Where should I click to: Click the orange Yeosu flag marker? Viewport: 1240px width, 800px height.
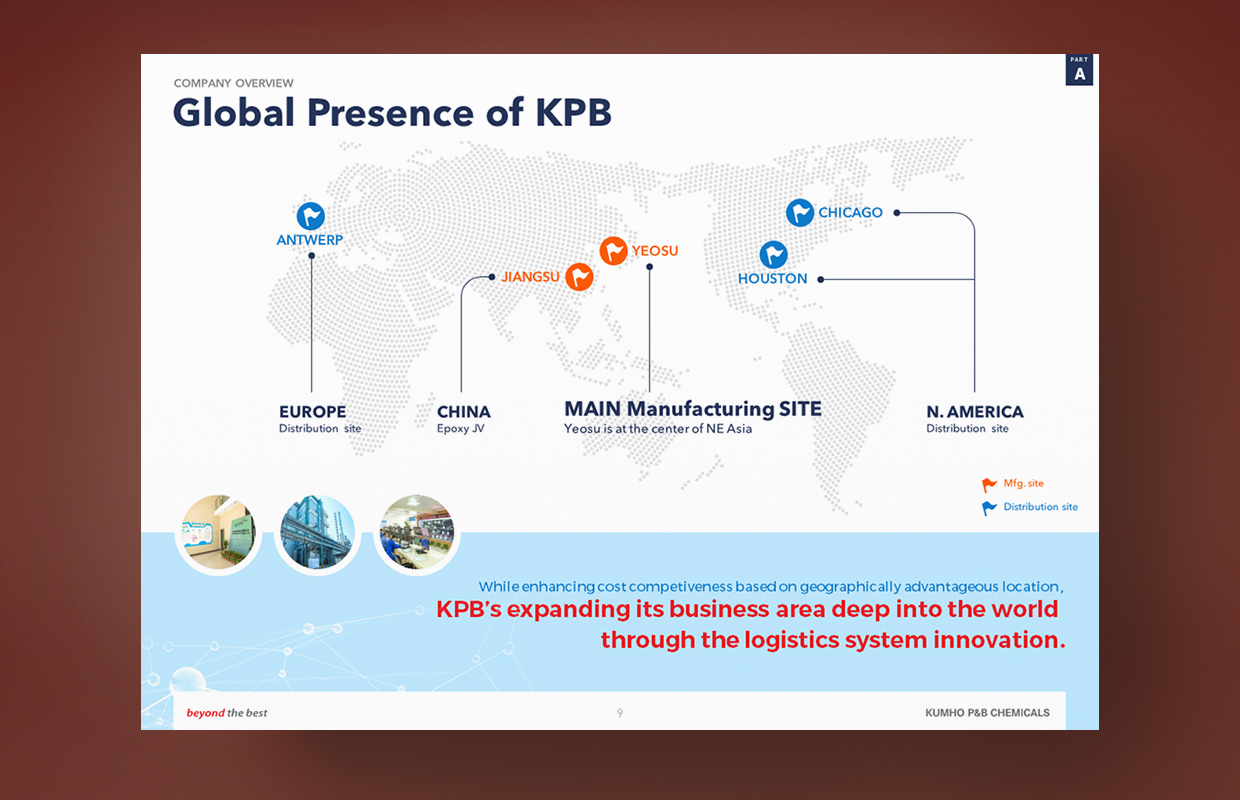coord(613,251)
